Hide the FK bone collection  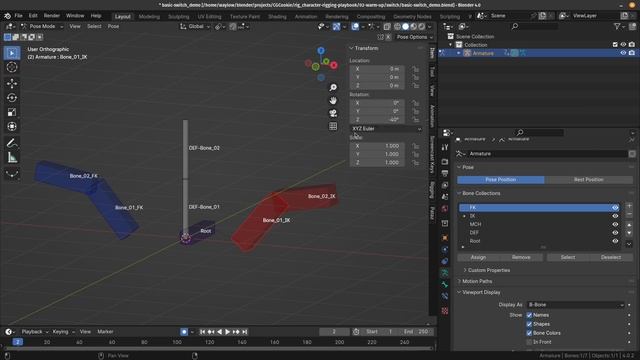click(615, 208)
